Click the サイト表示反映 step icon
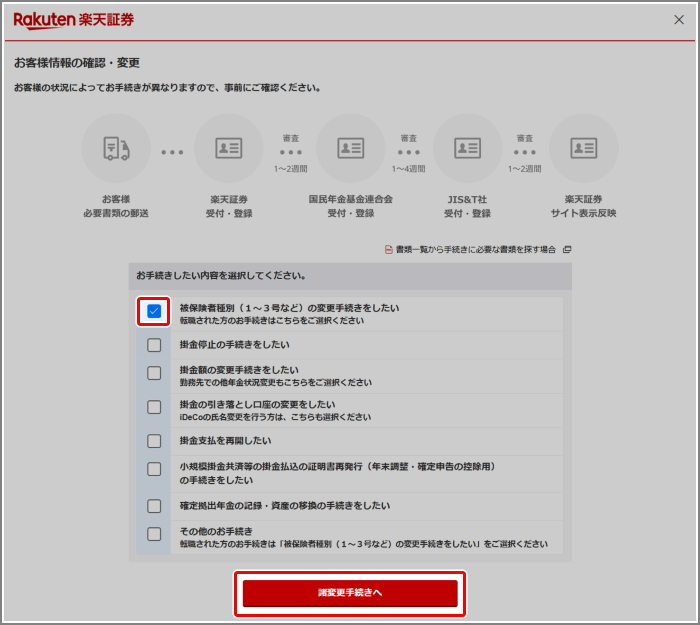This screenshot has height=625, width=700. [583, 148]
